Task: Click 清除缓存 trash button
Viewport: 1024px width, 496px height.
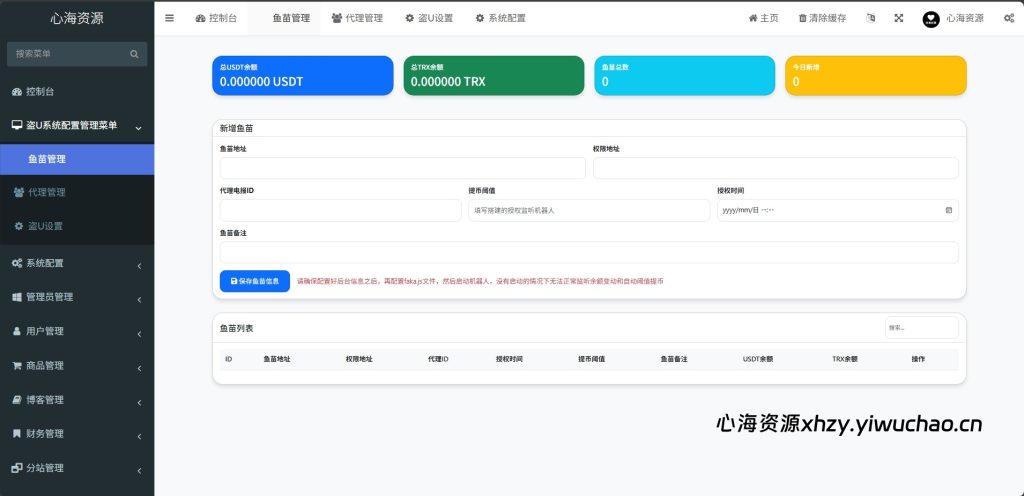Action: [x=822, y=18]
